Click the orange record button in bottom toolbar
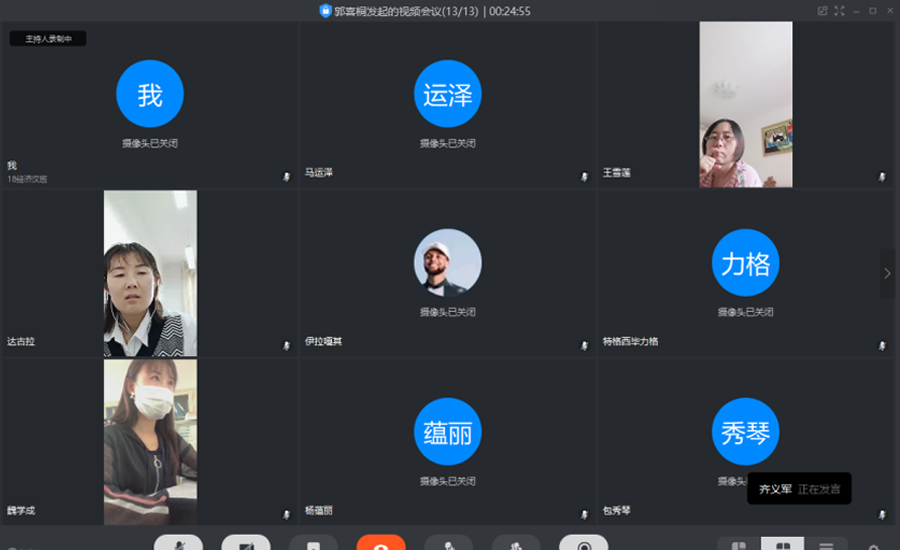Viewport: 900px width, 550px height. click(x=381, y=543)
